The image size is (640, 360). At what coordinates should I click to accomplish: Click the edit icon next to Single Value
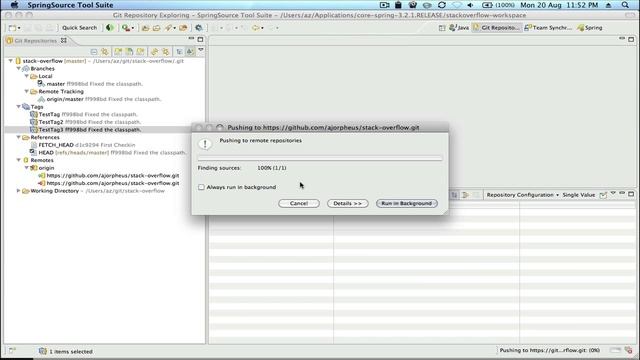point(603,195)
